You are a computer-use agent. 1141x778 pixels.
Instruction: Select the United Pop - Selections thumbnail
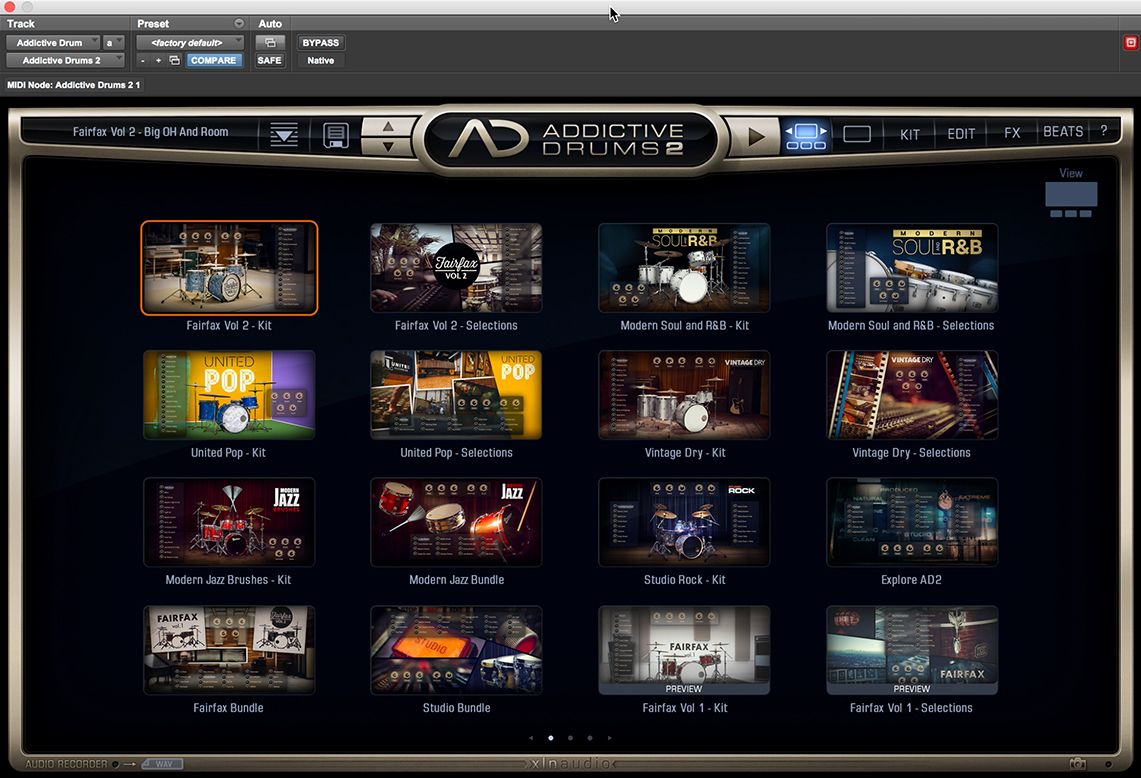tap(456, 395)
